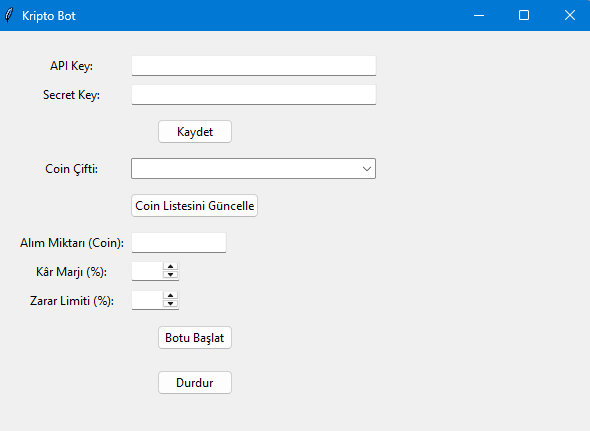Click inside Zarar Limiti (%) spinbox field
This screenshot has height=431, width=590.
pyautogui.click(x=147, y=300)
